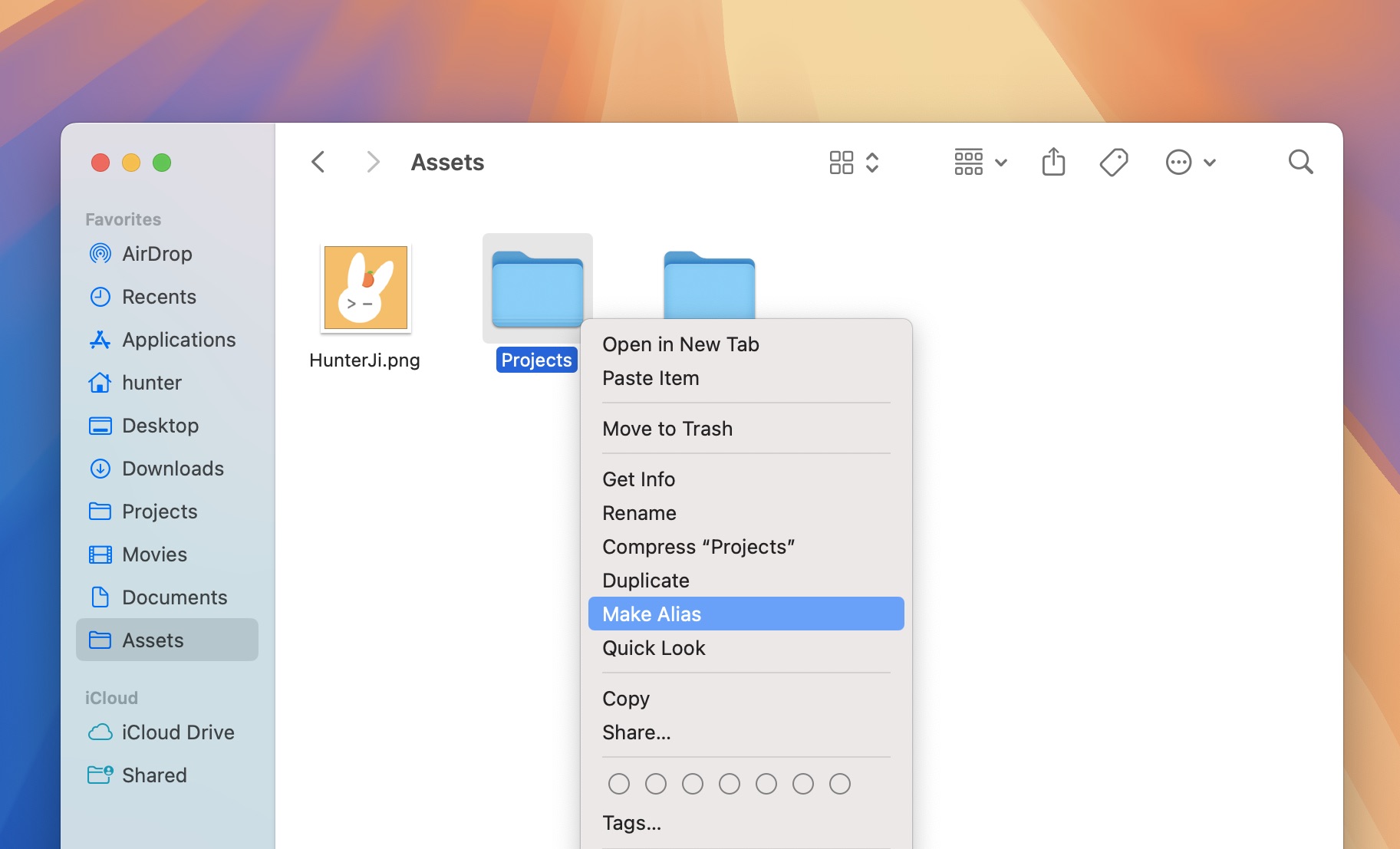Navigate to the Downloads folder

(172, 468)
